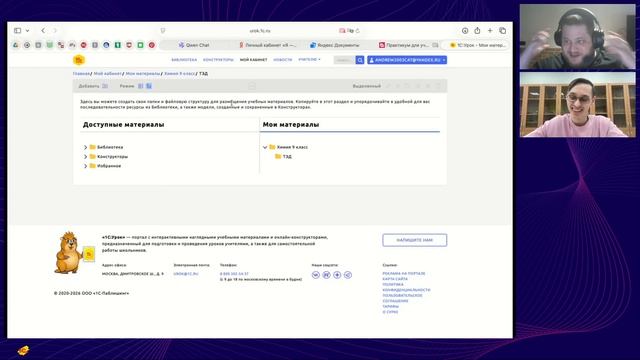This screenshot has width=640, height=360.
Task: Collapse the Химия 9 класс folder
Action: coord(265,147)
